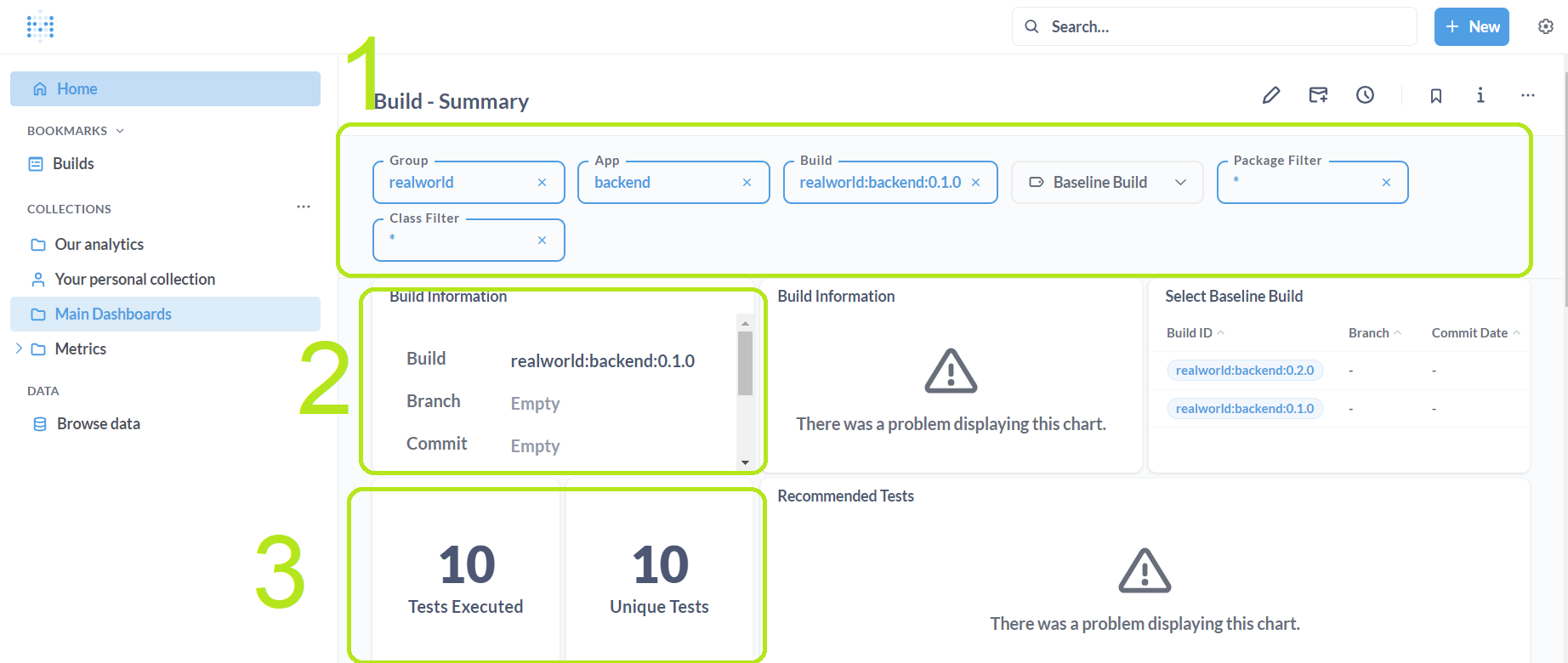Clear the Build filter value
Image resolution: width=1568 pixels, height=663 pixels.
tap(975, 183)
